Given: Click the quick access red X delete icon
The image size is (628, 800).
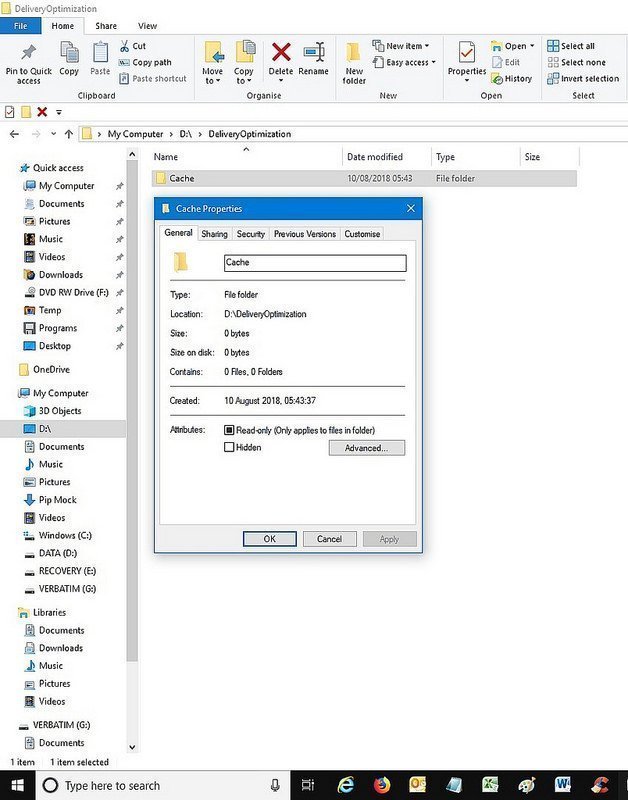Looking at the screenshot, I should [42, 112].
